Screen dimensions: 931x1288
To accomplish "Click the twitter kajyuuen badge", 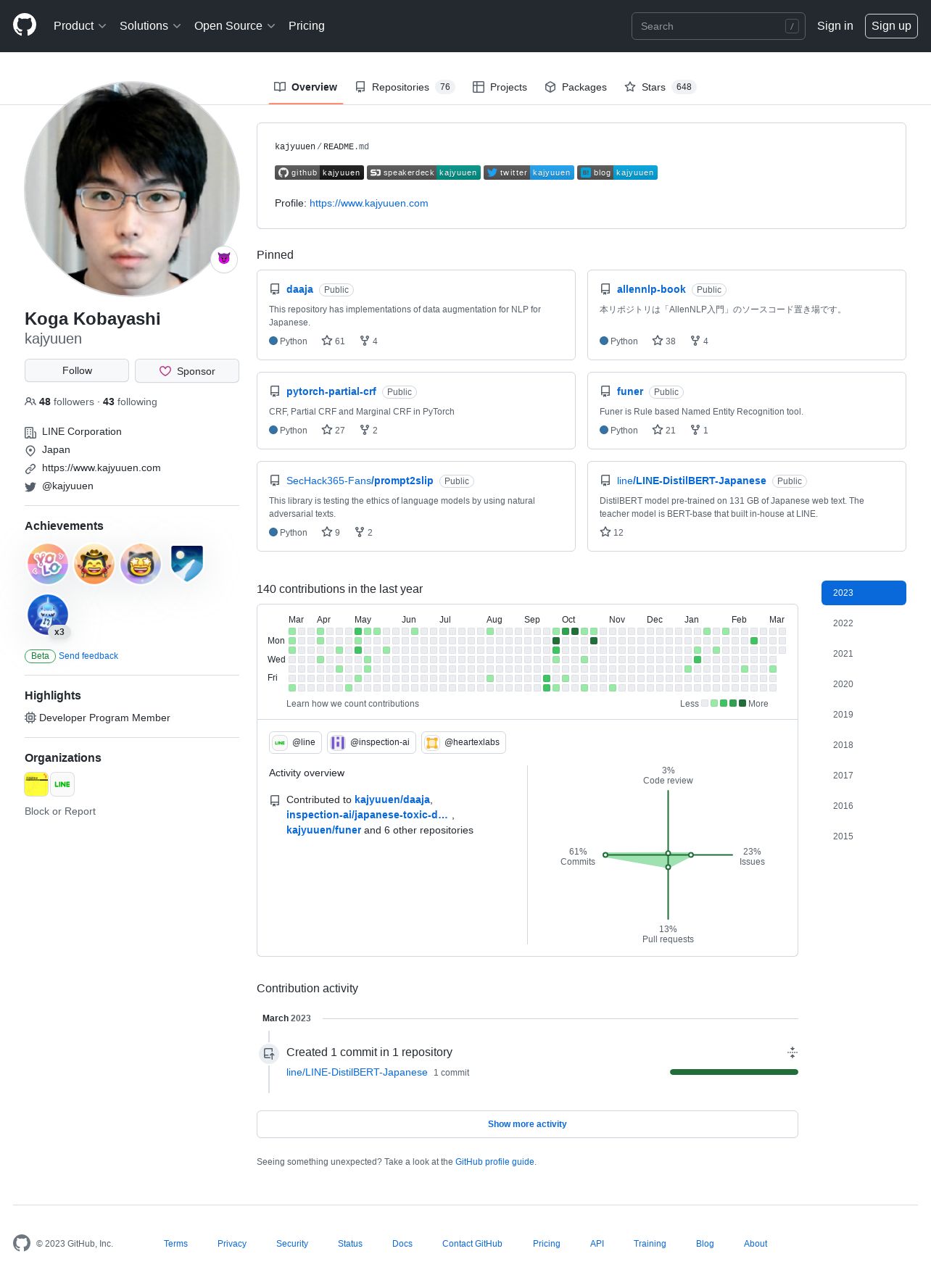I will [x=529, y=173].
